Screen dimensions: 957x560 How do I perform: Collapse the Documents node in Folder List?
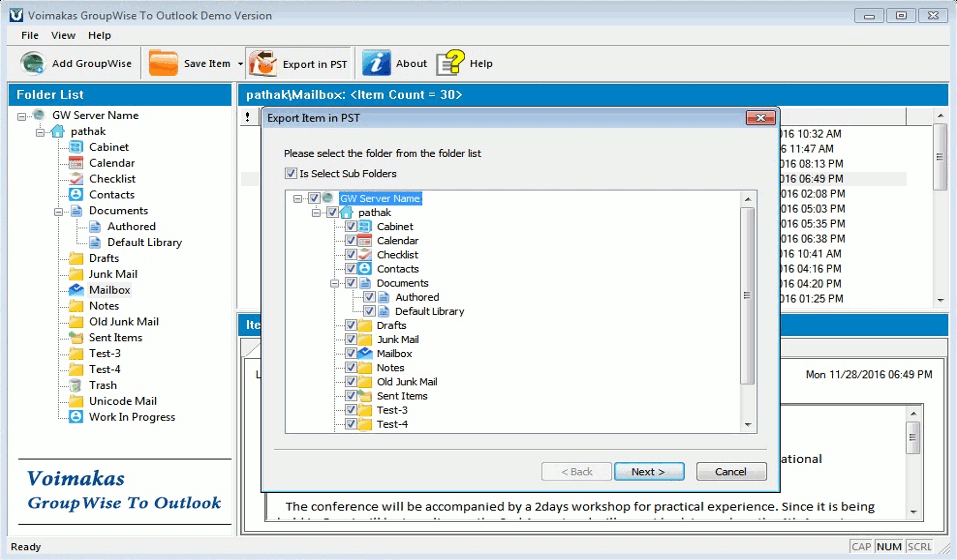coord(59,212)
